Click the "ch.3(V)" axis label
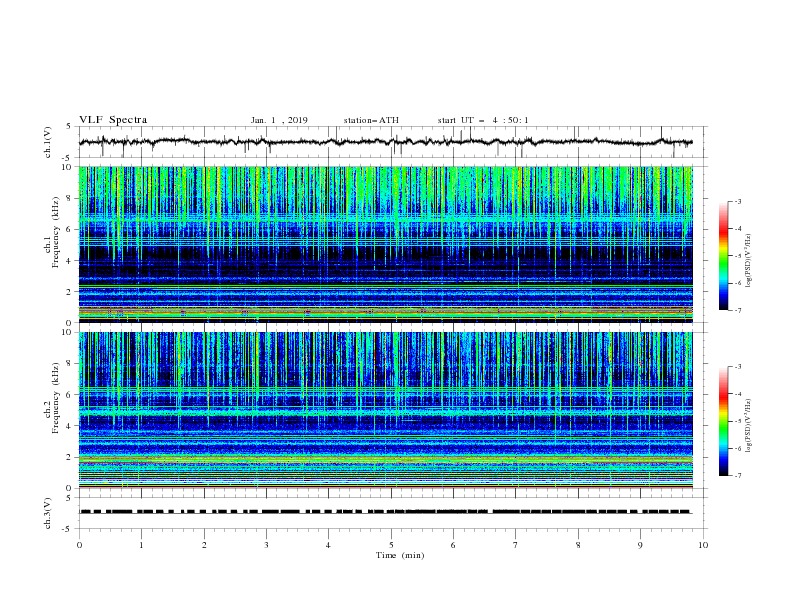Screen dimensions: 792x612 click(x=48, y=513)
